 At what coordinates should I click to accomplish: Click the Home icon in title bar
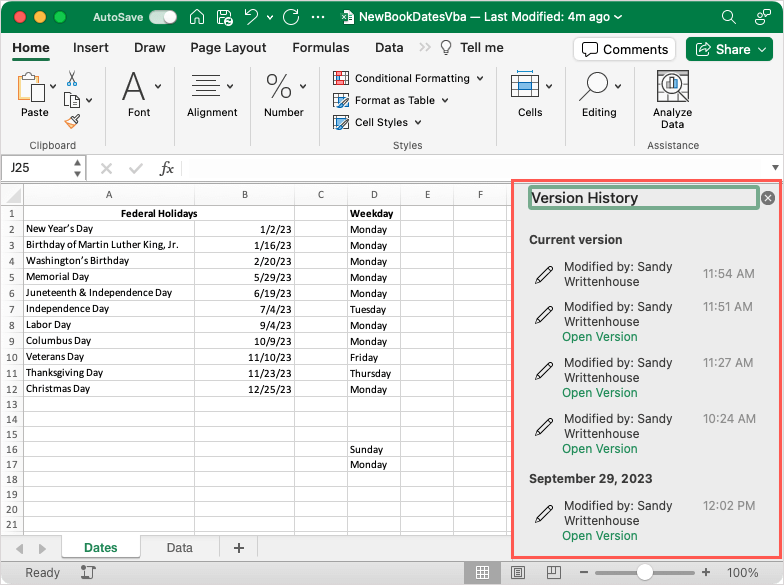[x=197, y=17]
